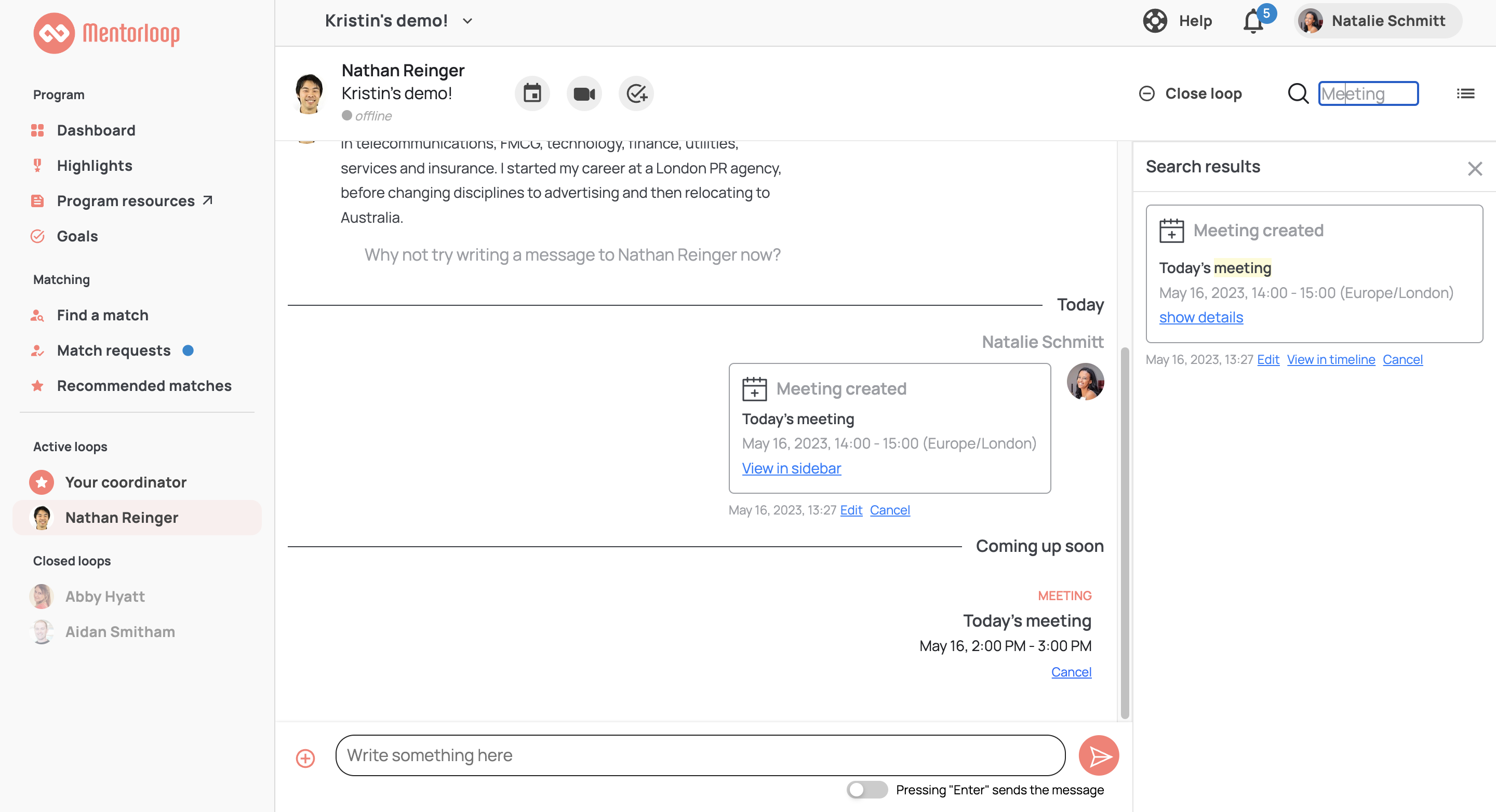Click the Recommended matches star icon

(37, 386)
